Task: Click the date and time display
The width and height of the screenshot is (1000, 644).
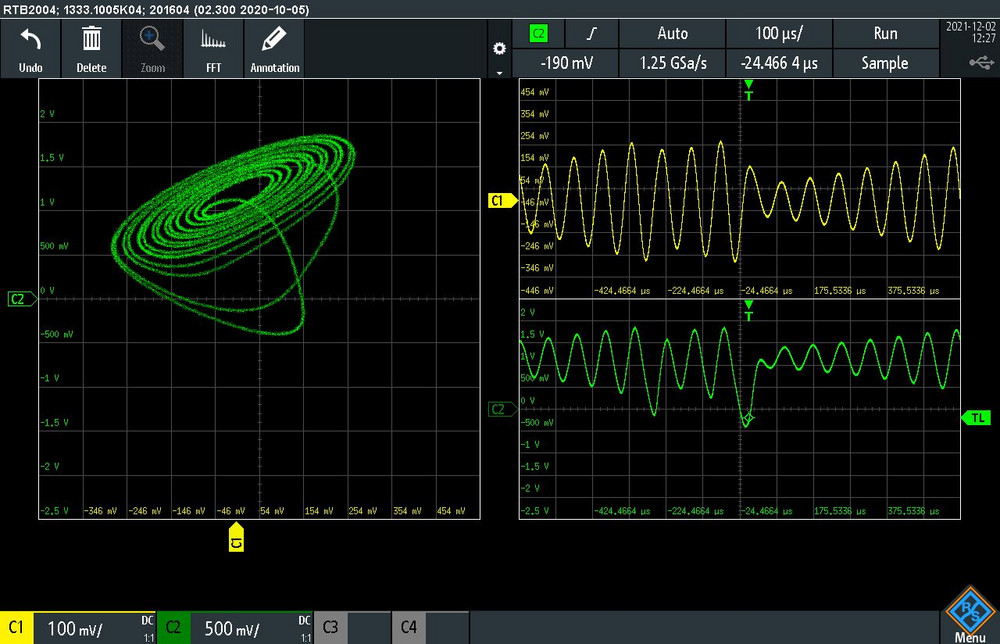Action: tap(971, 33)
